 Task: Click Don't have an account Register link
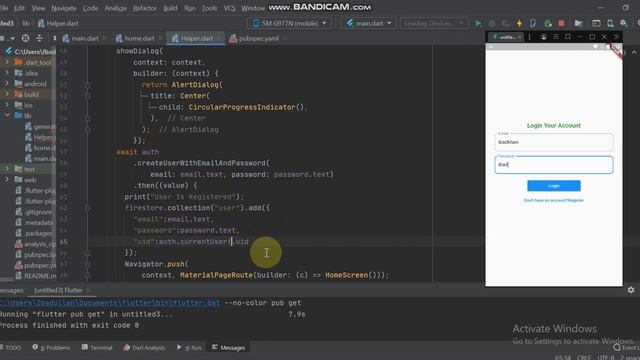[553, 200]
